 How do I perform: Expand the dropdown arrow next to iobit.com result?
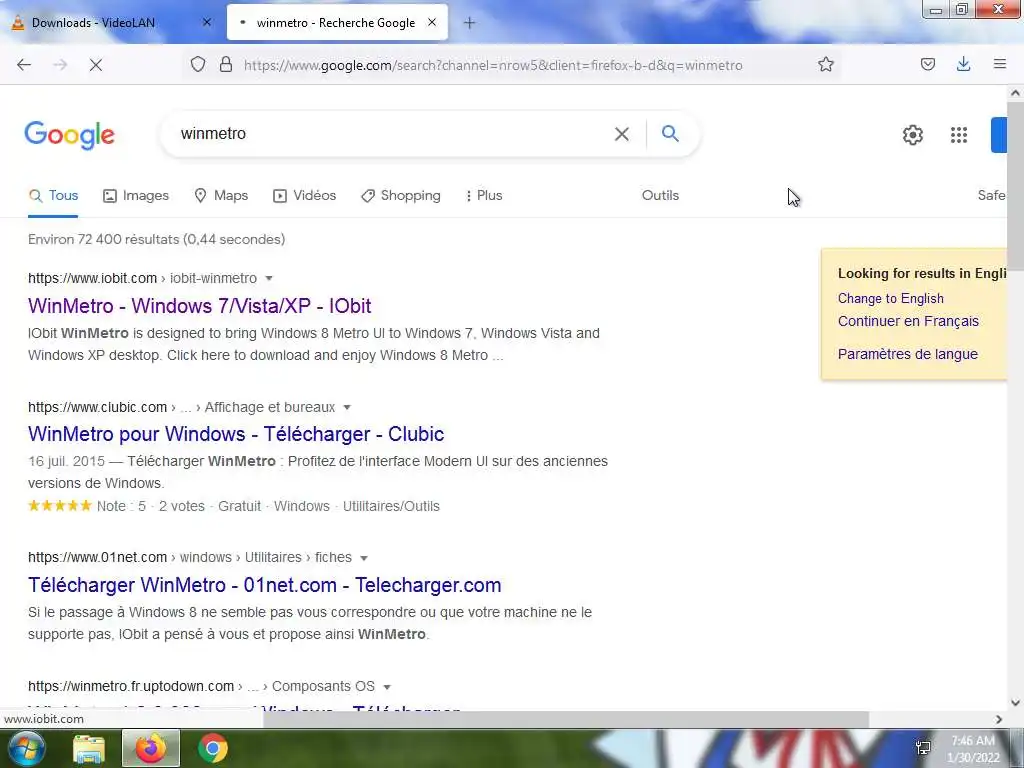[268, 278]
